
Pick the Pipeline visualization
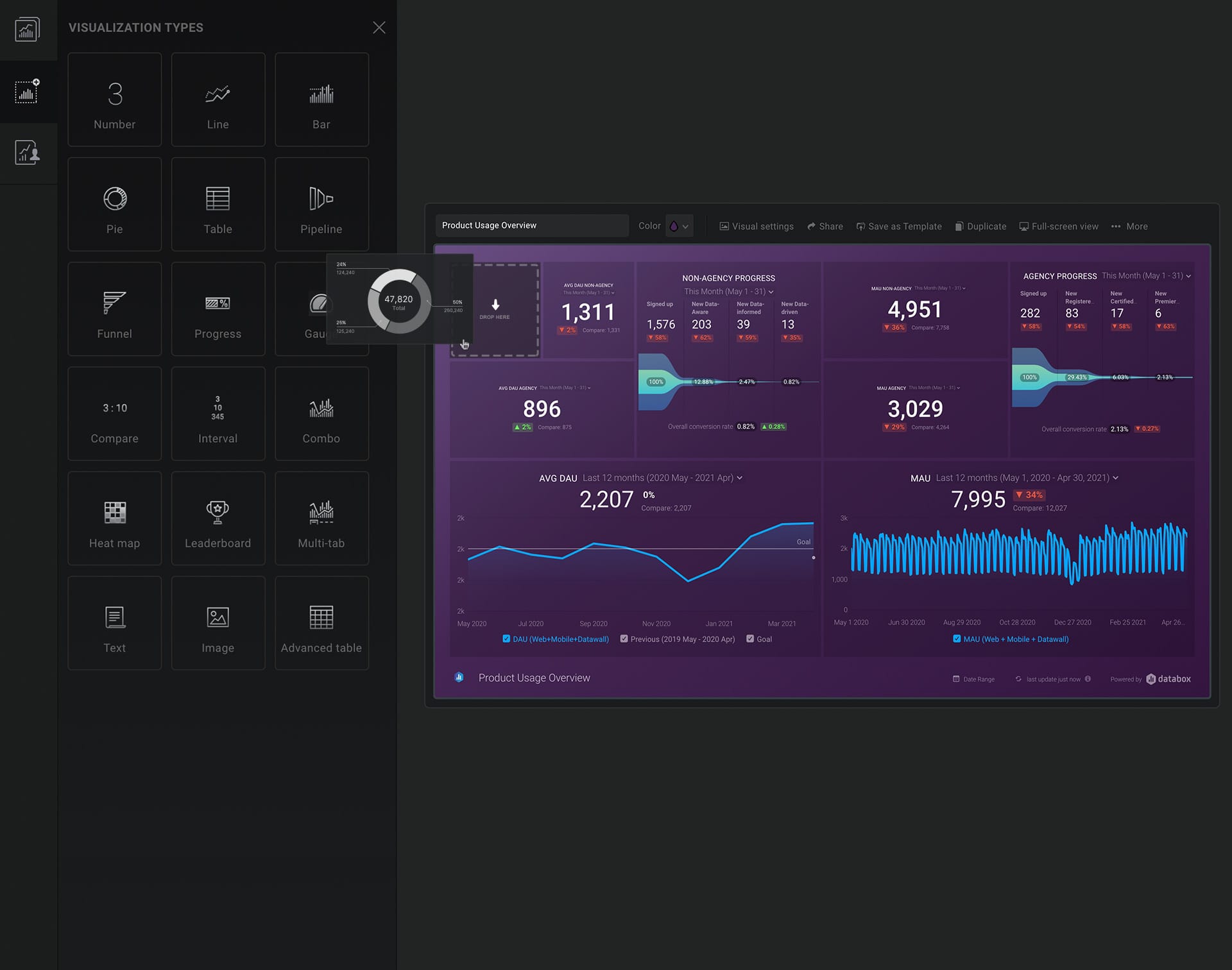click(321, 204)
